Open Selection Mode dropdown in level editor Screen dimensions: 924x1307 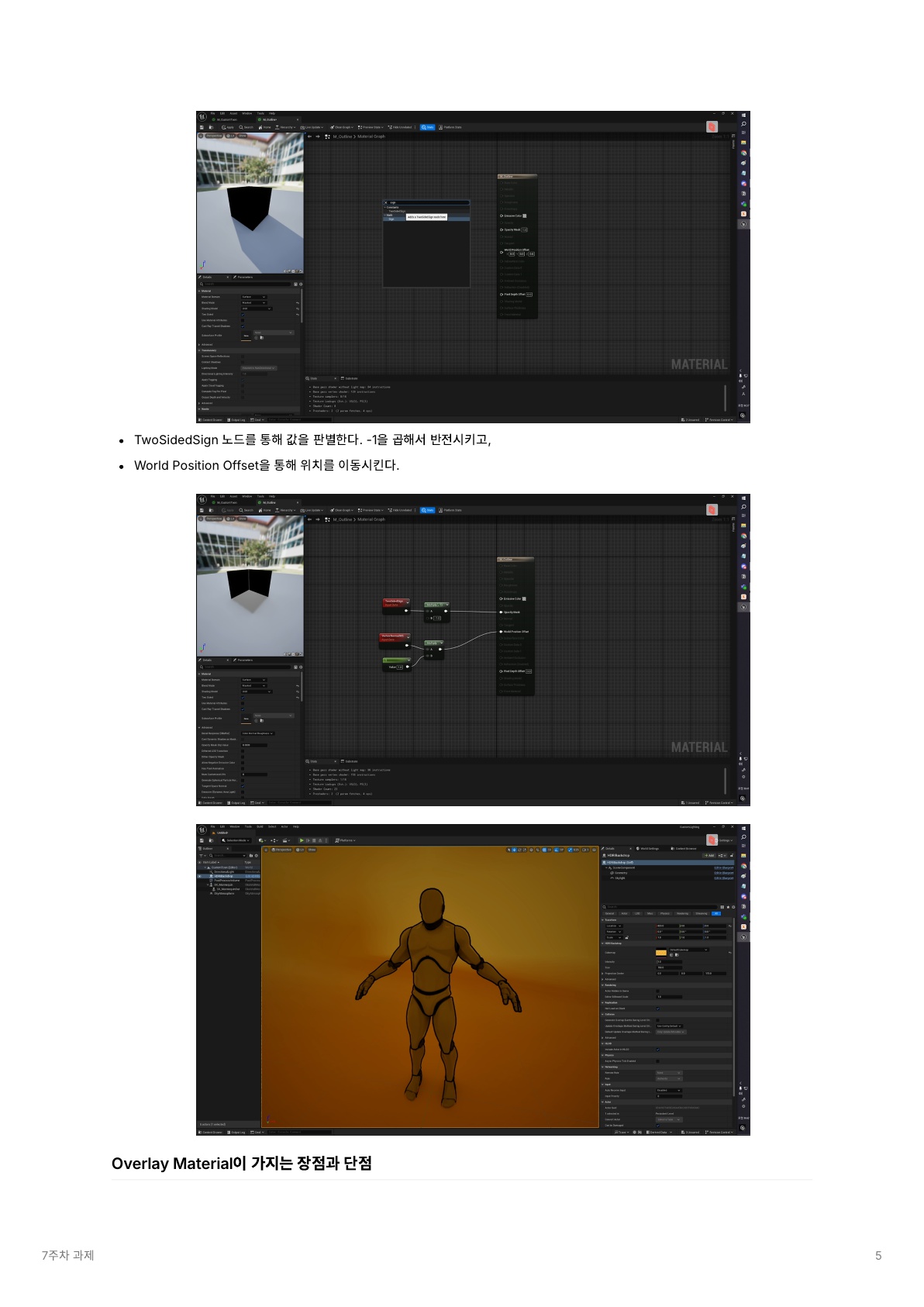click(x=236, y=840)
